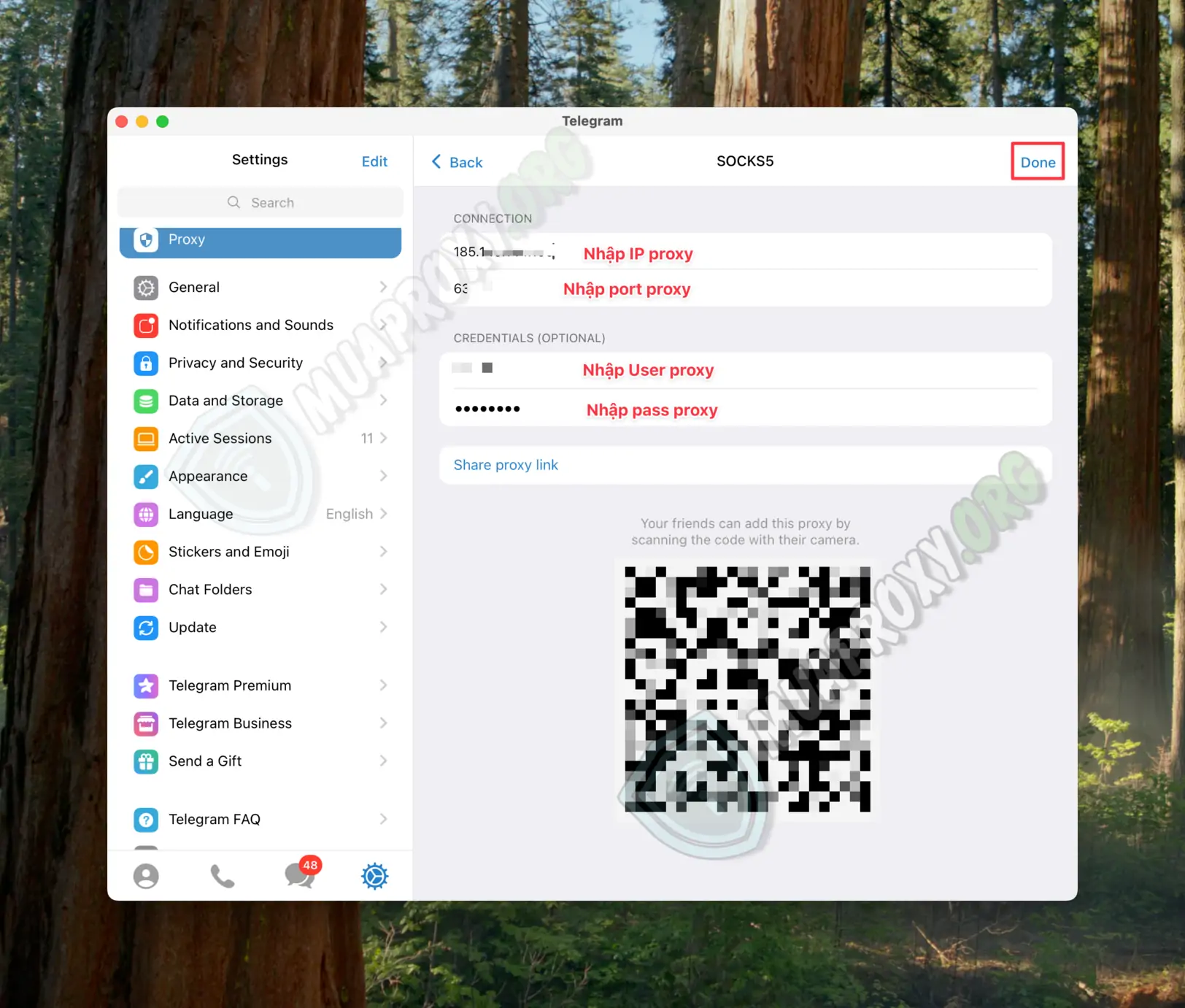The width and height of the screenshot is (1185, 1008).
Task: Click the Back chevron arrow
Action: click(436, 161)
